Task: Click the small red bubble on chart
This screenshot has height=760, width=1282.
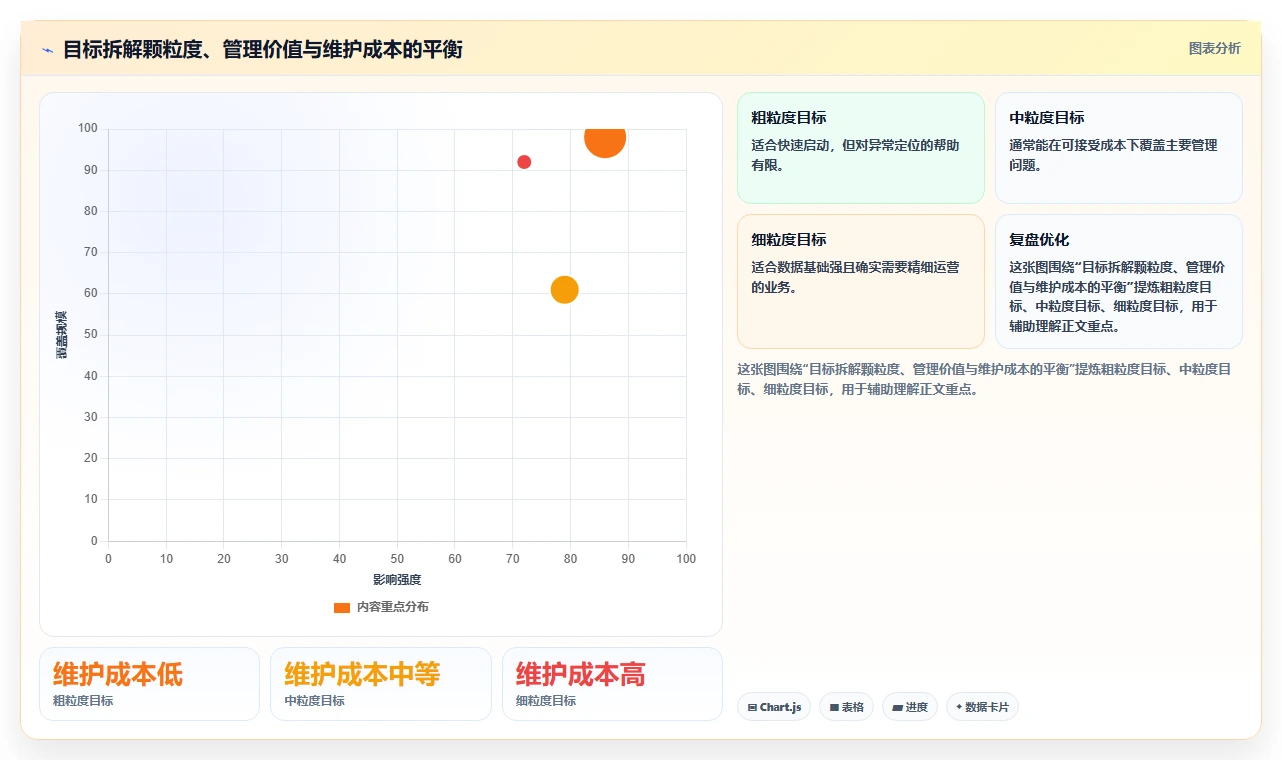Action: coord(524,162)
